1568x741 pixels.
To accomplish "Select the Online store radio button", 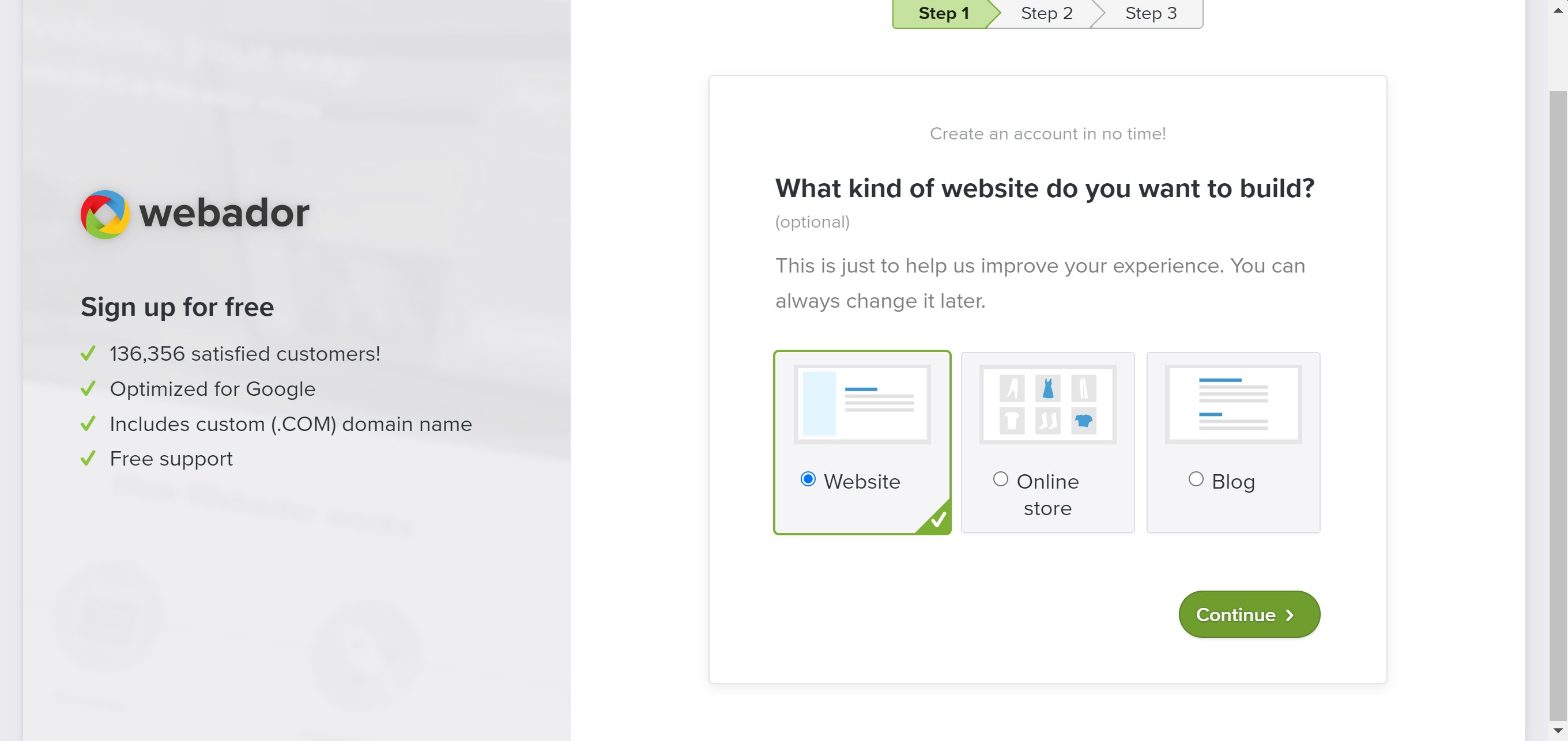I will [x=1000, y=479].
